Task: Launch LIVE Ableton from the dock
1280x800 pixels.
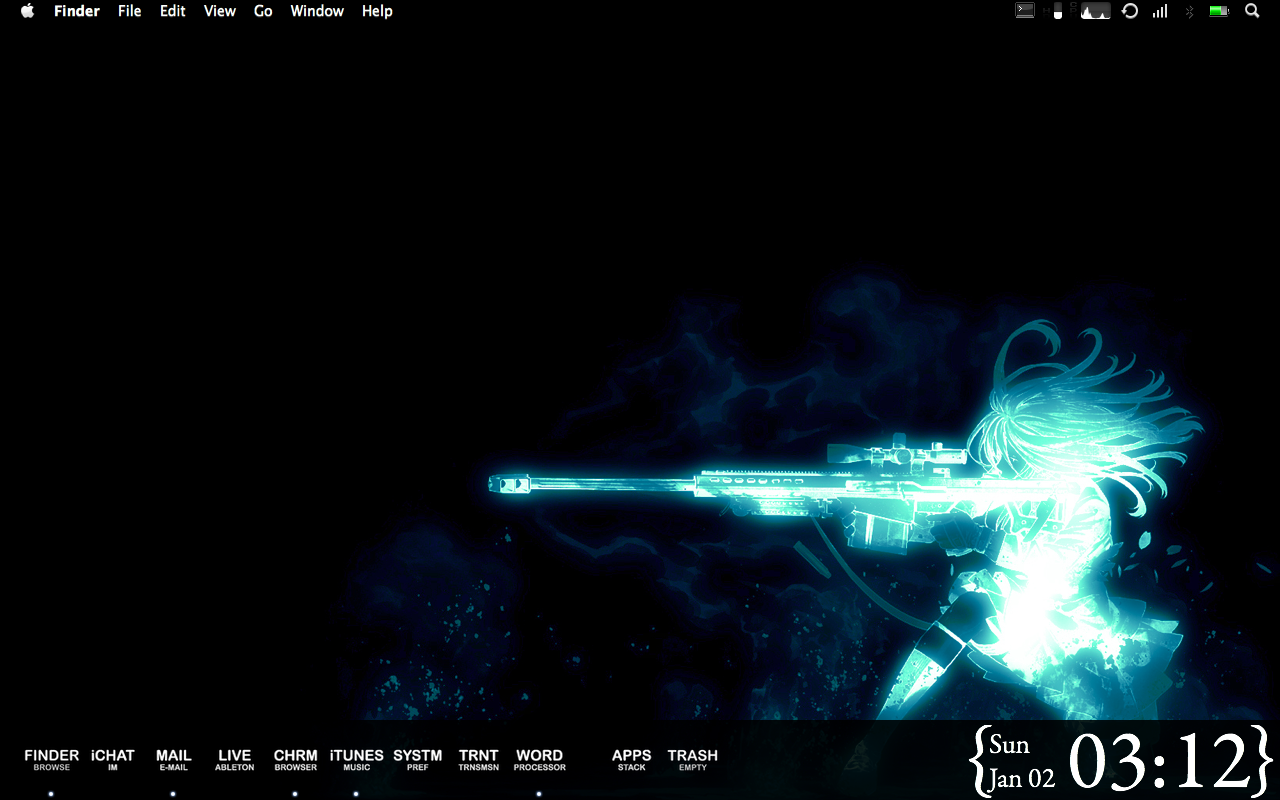Action: [x=235, y=760]
